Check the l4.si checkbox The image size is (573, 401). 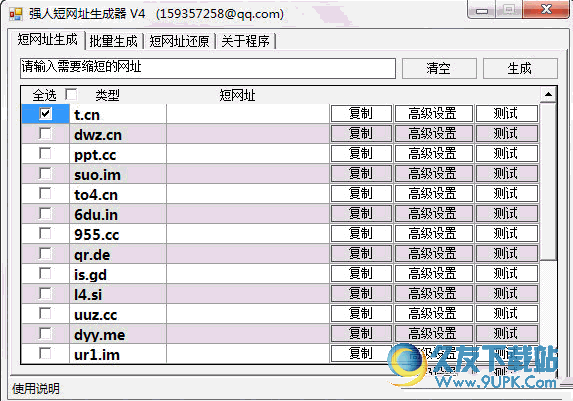tap(45, 293)
